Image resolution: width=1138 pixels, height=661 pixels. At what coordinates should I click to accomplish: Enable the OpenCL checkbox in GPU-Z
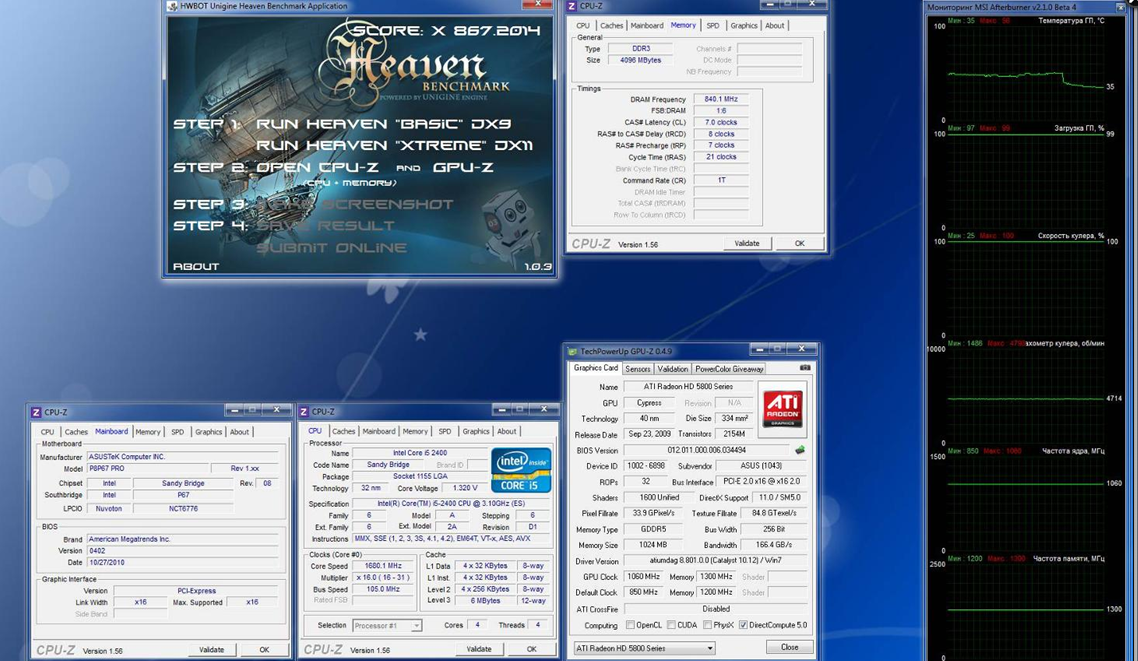coord(630,625)
